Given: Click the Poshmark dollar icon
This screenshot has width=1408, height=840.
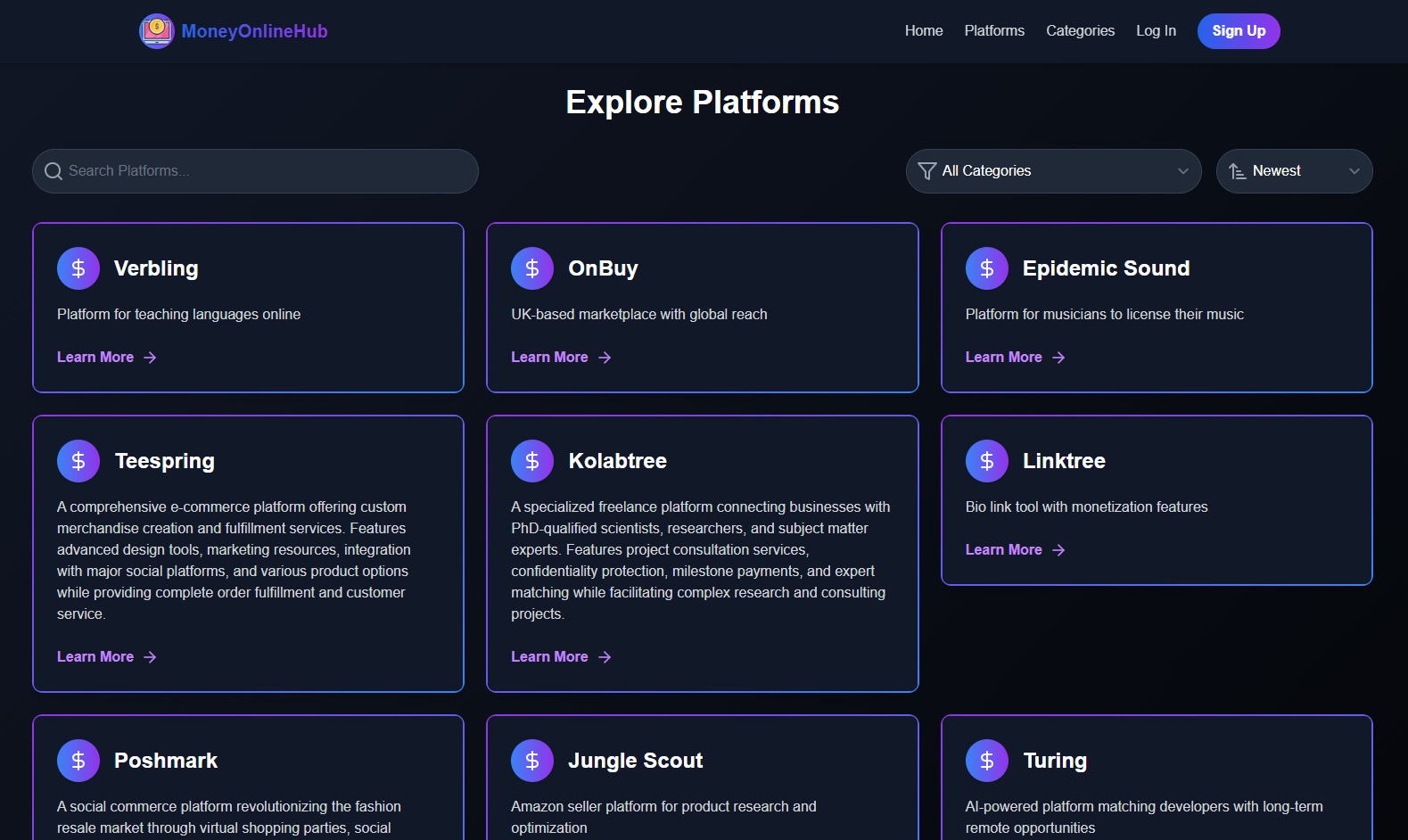Looking at the screenshot, I should click(x=78, y=761).
